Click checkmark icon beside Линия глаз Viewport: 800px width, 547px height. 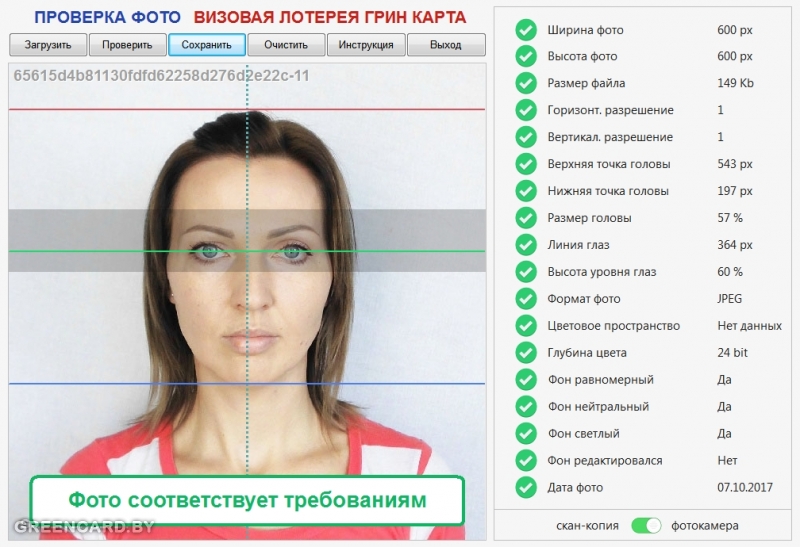point(526,245)
